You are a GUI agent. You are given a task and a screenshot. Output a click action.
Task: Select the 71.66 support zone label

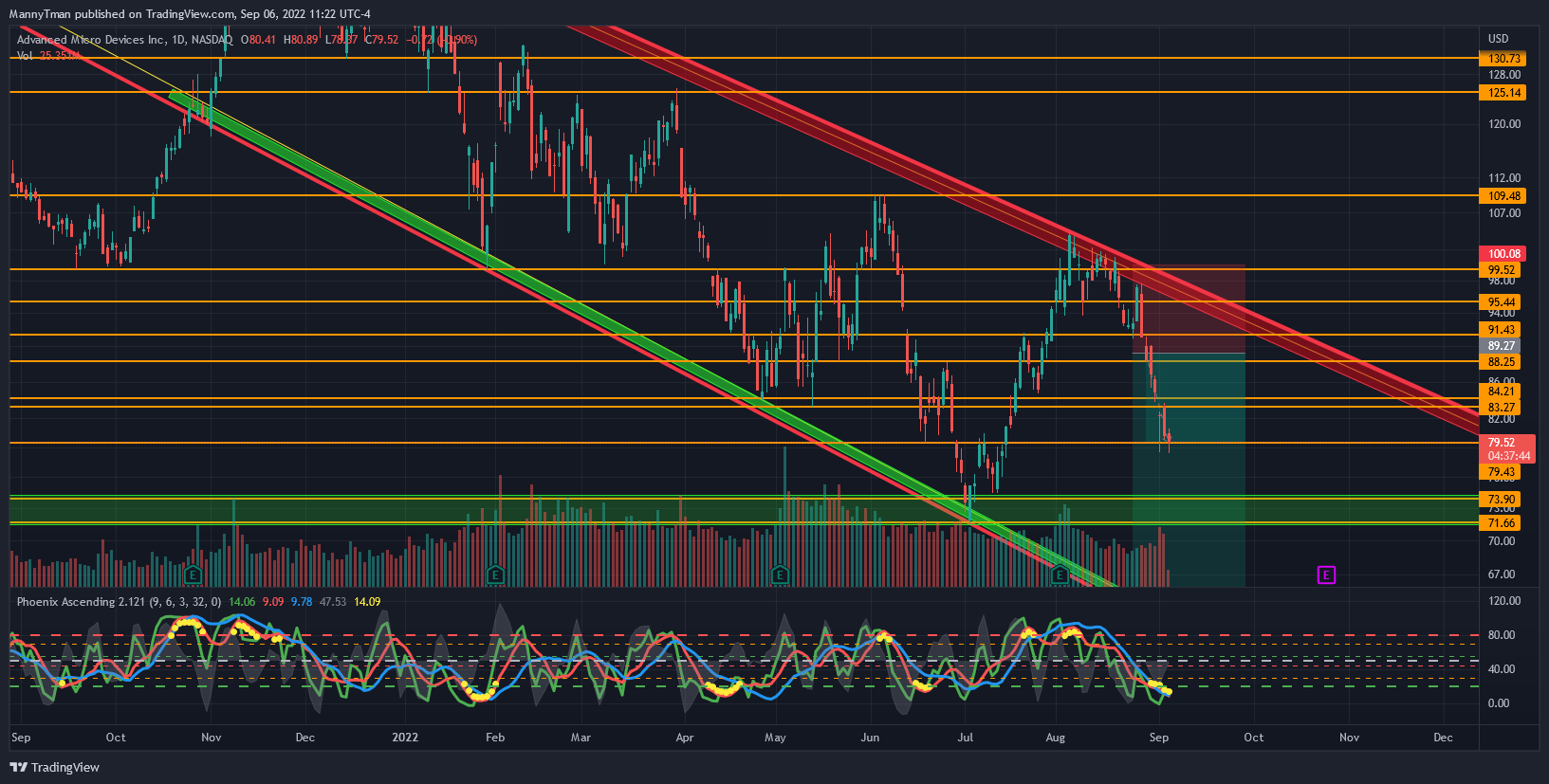(1501, 523)
